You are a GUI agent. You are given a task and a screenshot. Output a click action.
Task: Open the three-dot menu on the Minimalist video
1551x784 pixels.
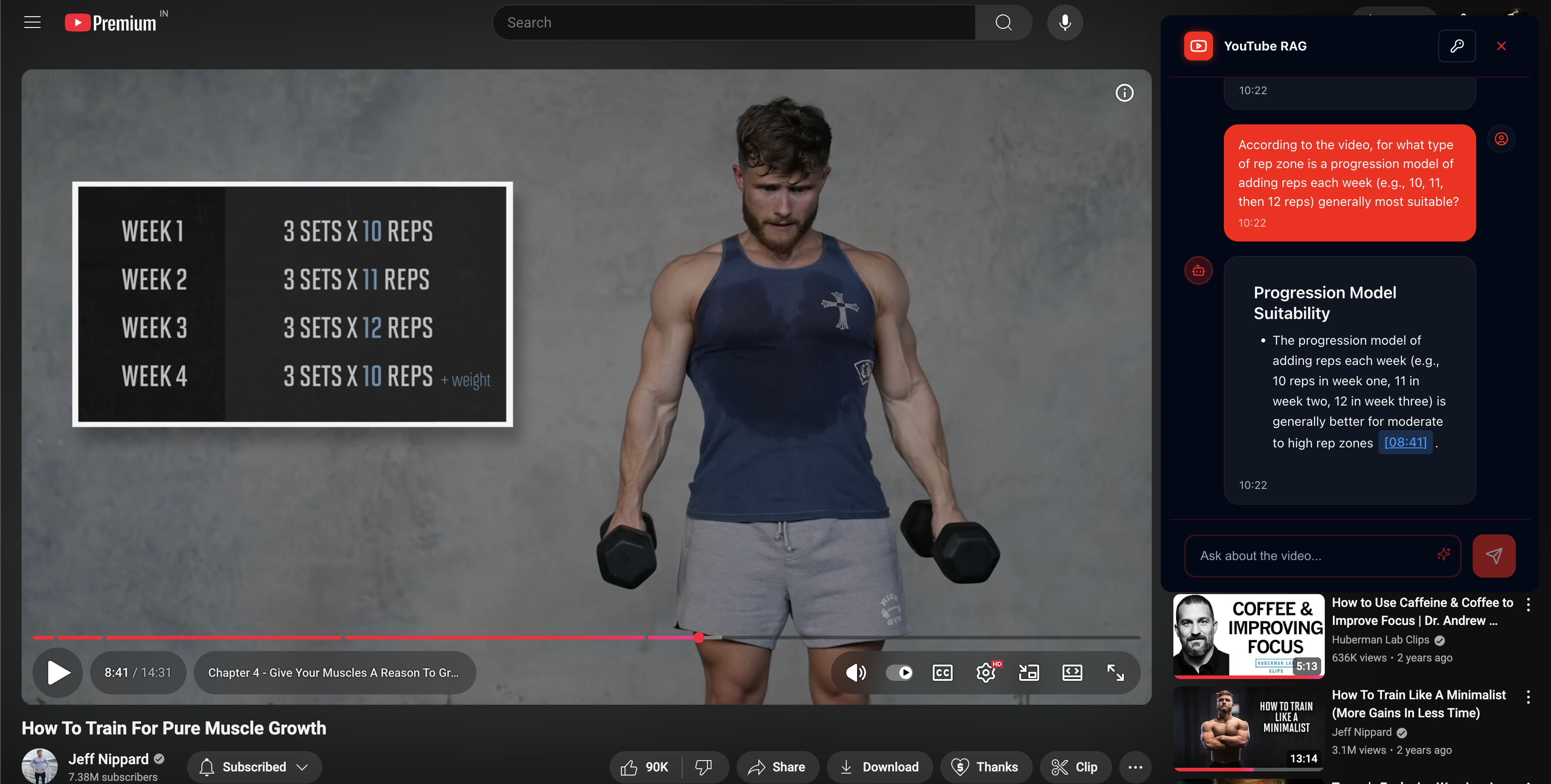(x=1528, y=697)
